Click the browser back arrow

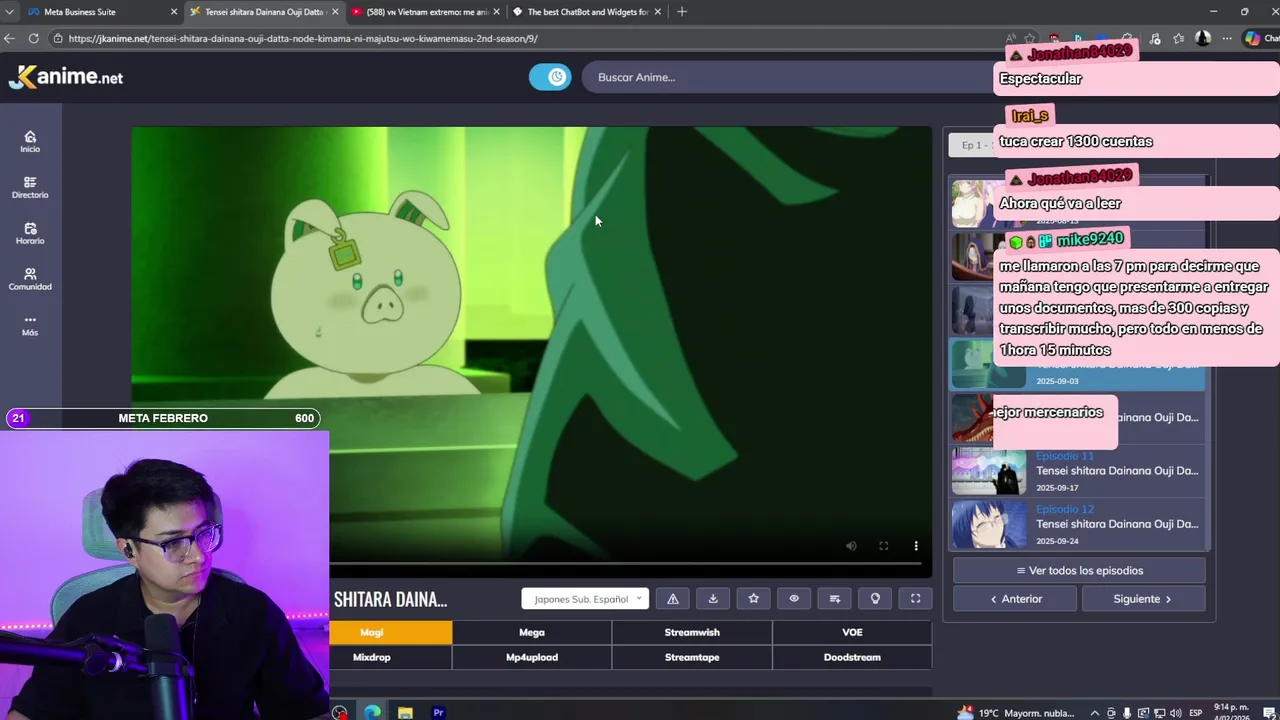click(x=10, y=38)
